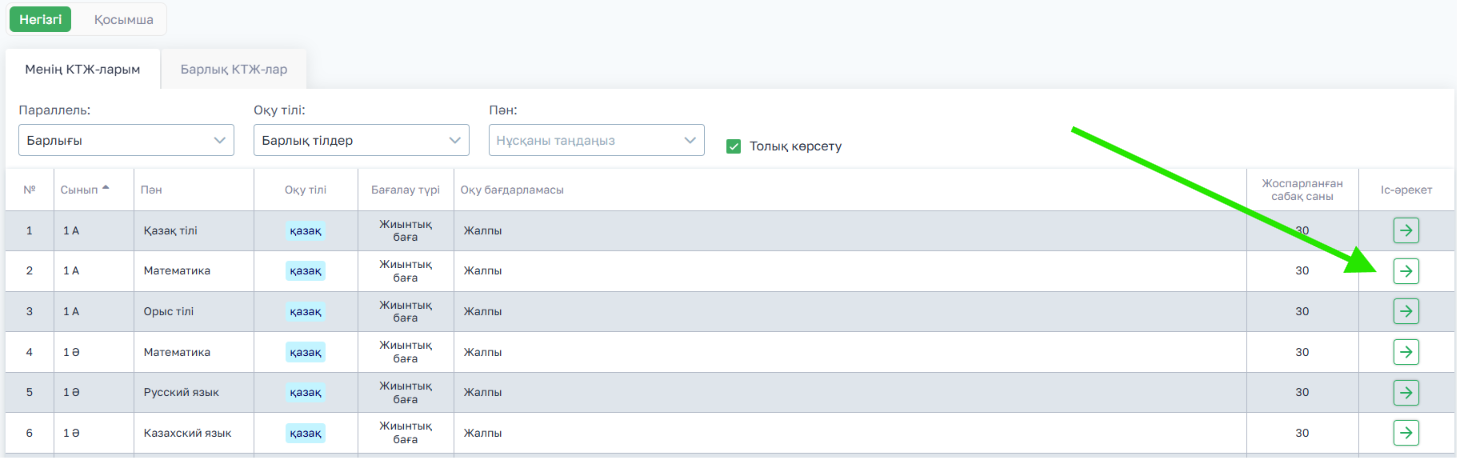Click қазақ tag in Казахский язык row

pos(305,433)
